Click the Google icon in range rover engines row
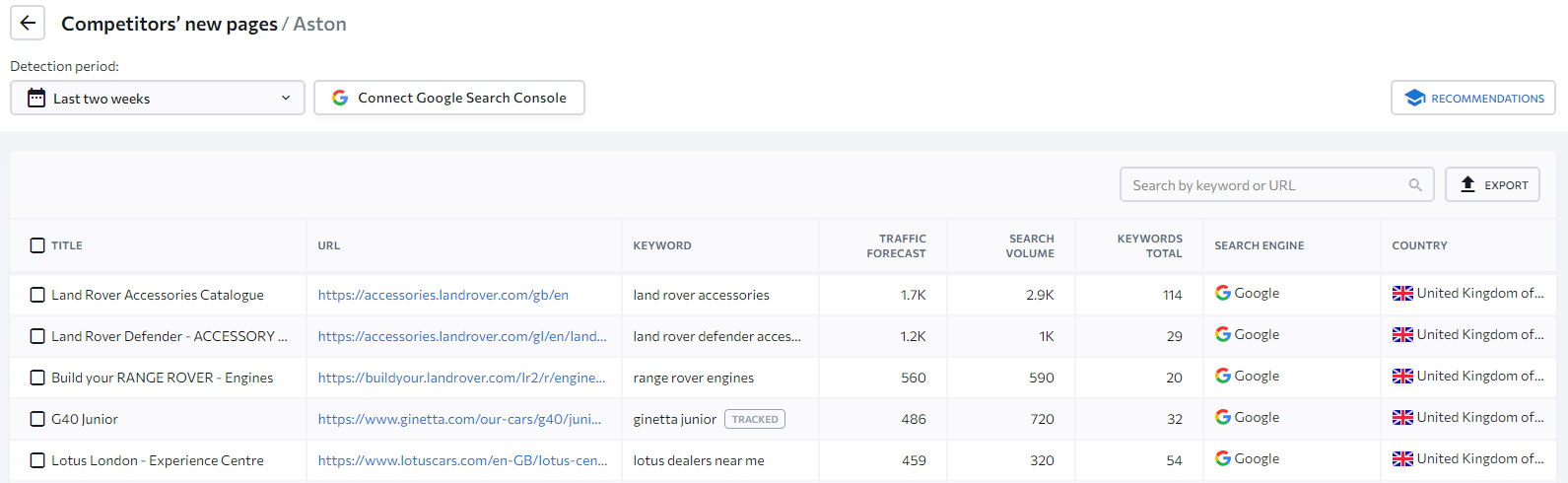This screenshot has height=483, width=1568. [x=1223, y=376]
